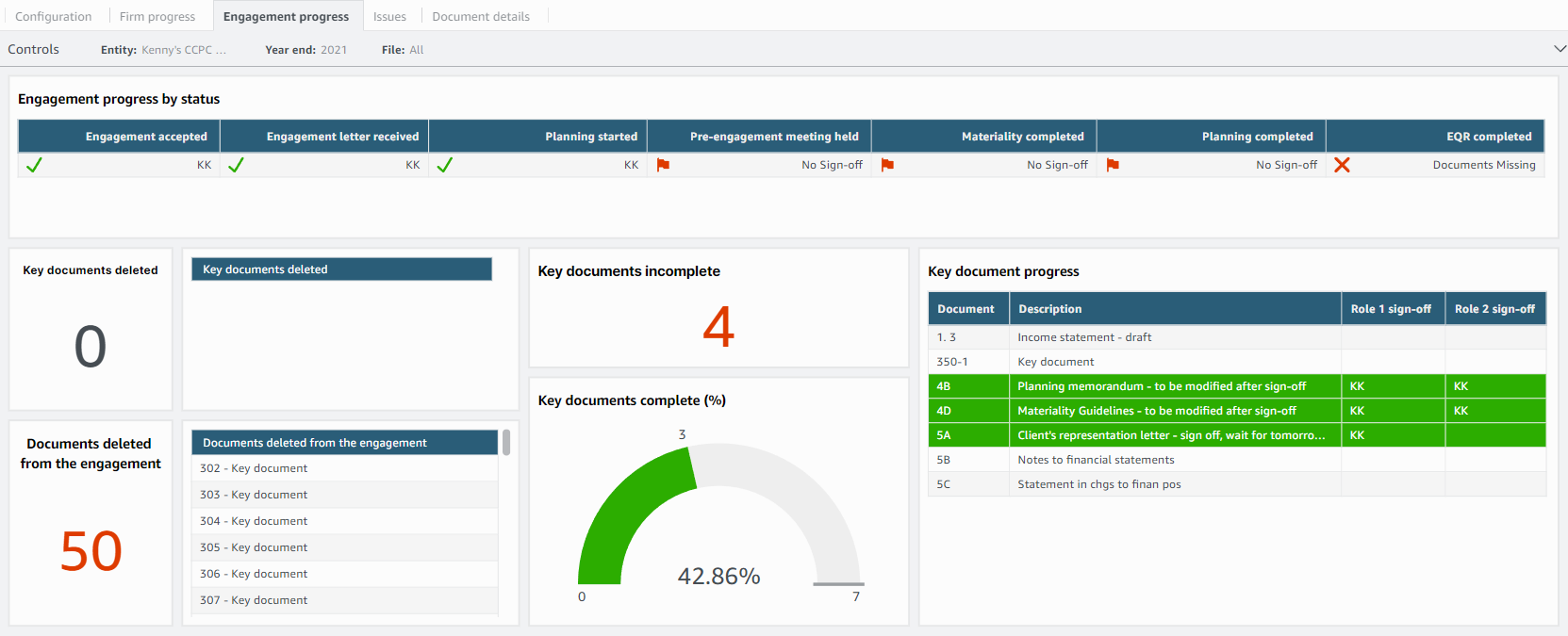Screen dimensions: 1568x636
Task: Click red flag under Materiality completed
Action: pyautogui.click(x=887, y=165)
